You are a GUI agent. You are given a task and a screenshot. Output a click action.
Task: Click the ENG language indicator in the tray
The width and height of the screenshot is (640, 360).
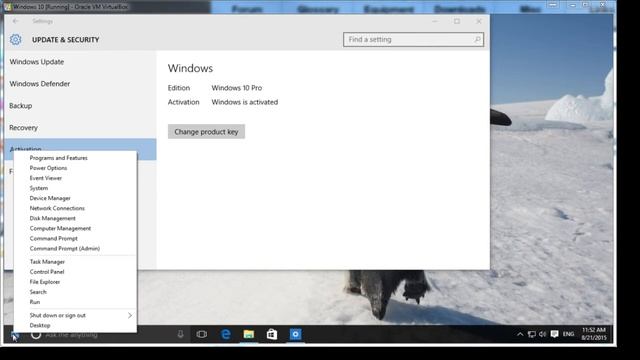[x=568, y=334]
